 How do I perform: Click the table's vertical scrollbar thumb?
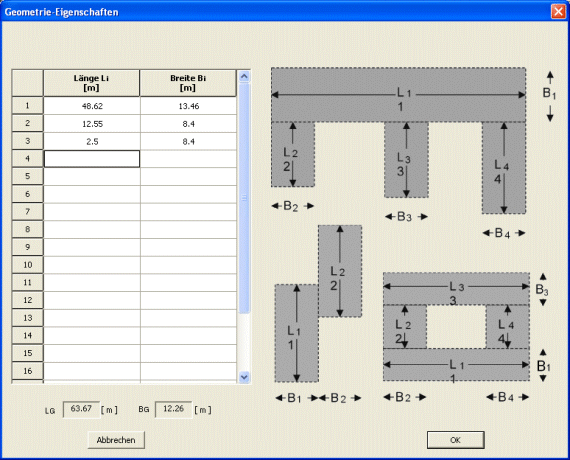pyautogui.click(x=244, y=198)
